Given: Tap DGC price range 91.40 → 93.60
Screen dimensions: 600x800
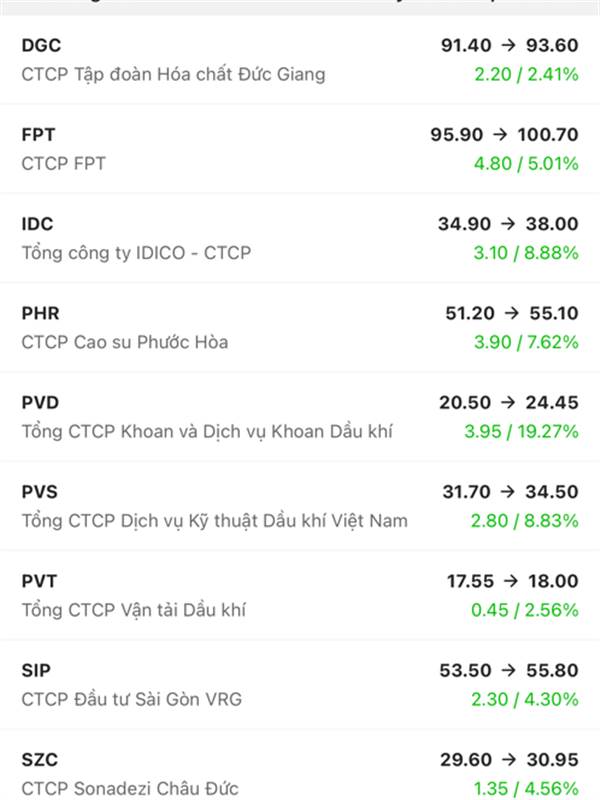Looking at the screenshot, I should (509, 45).
